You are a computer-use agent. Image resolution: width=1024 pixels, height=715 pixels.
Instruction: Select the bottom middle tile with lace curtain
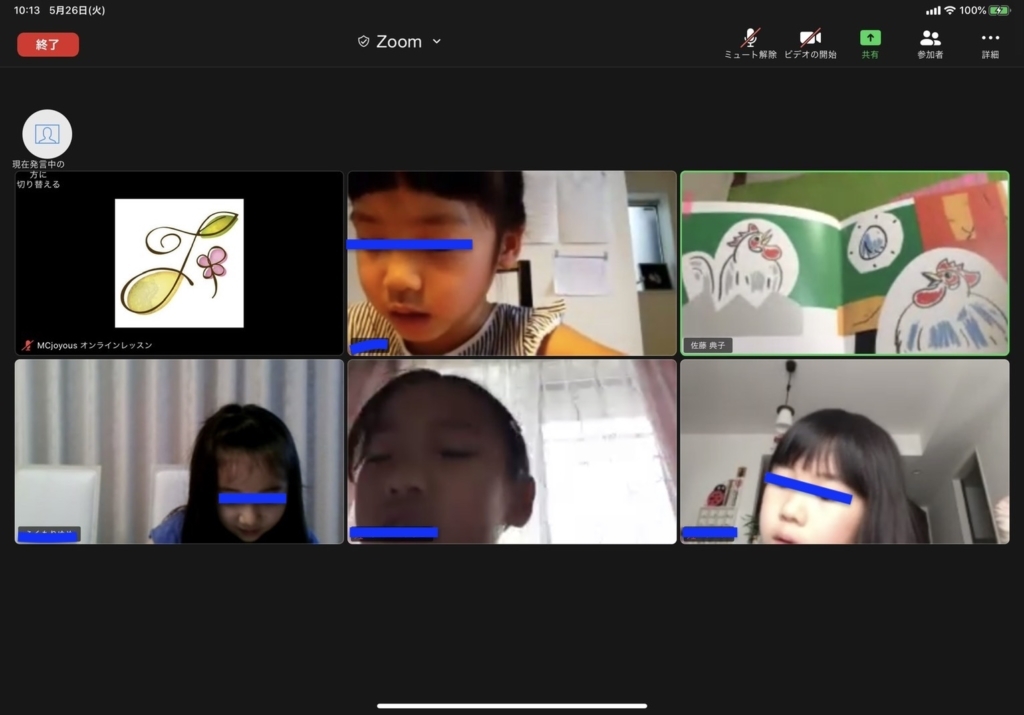pos(512,451)
